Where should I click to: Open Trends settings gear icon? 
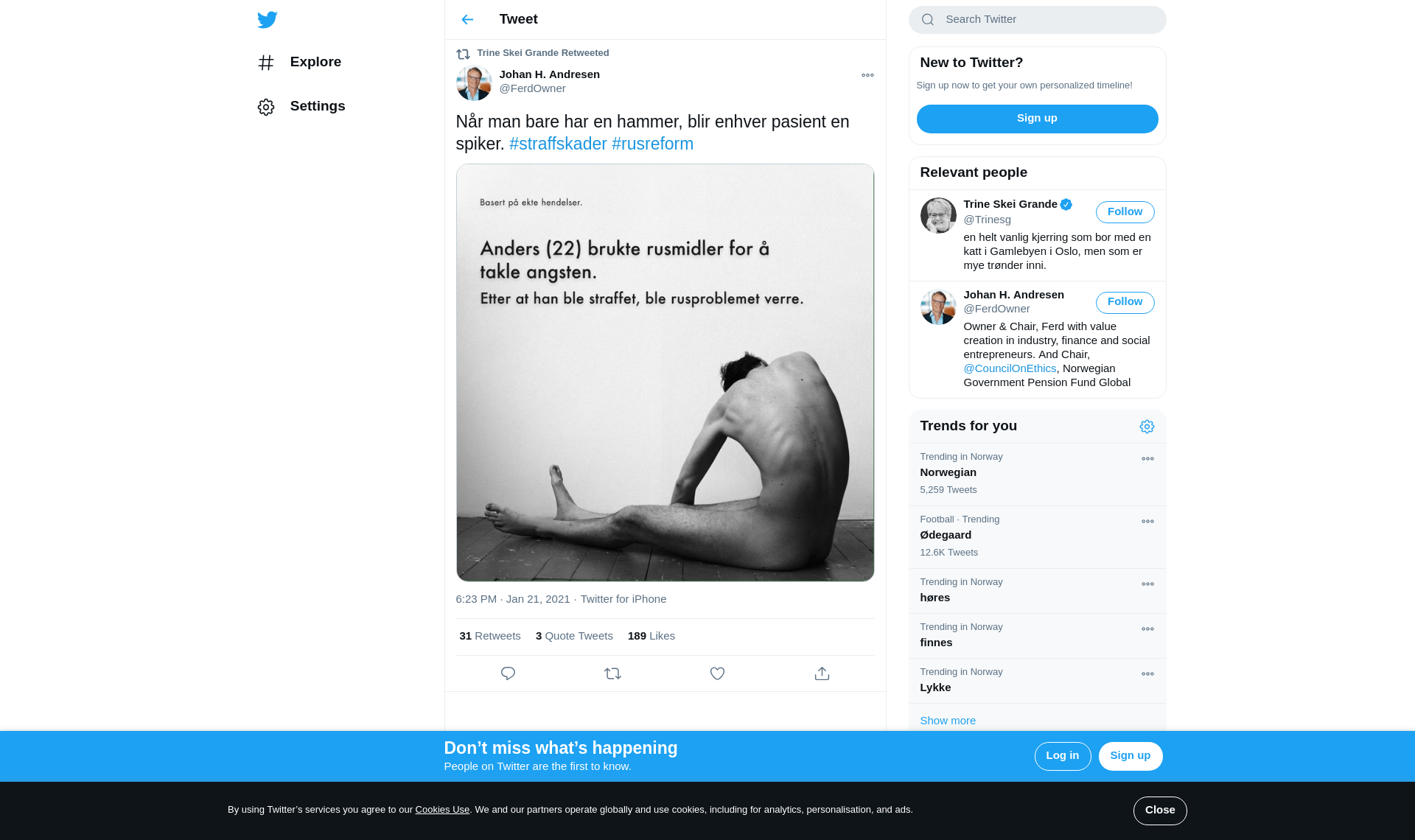click(x=1147, y=427)
